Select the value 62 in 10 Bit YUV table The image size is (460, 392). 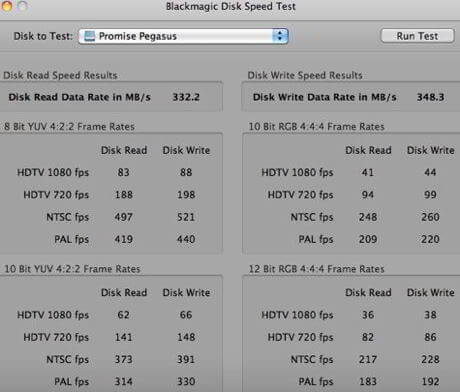click(123, 315)
